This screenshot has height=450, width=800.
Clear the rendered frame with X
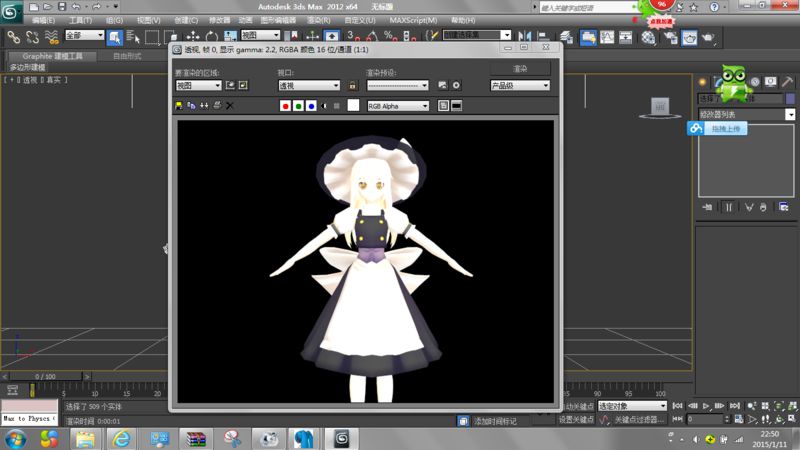[230, 106]
